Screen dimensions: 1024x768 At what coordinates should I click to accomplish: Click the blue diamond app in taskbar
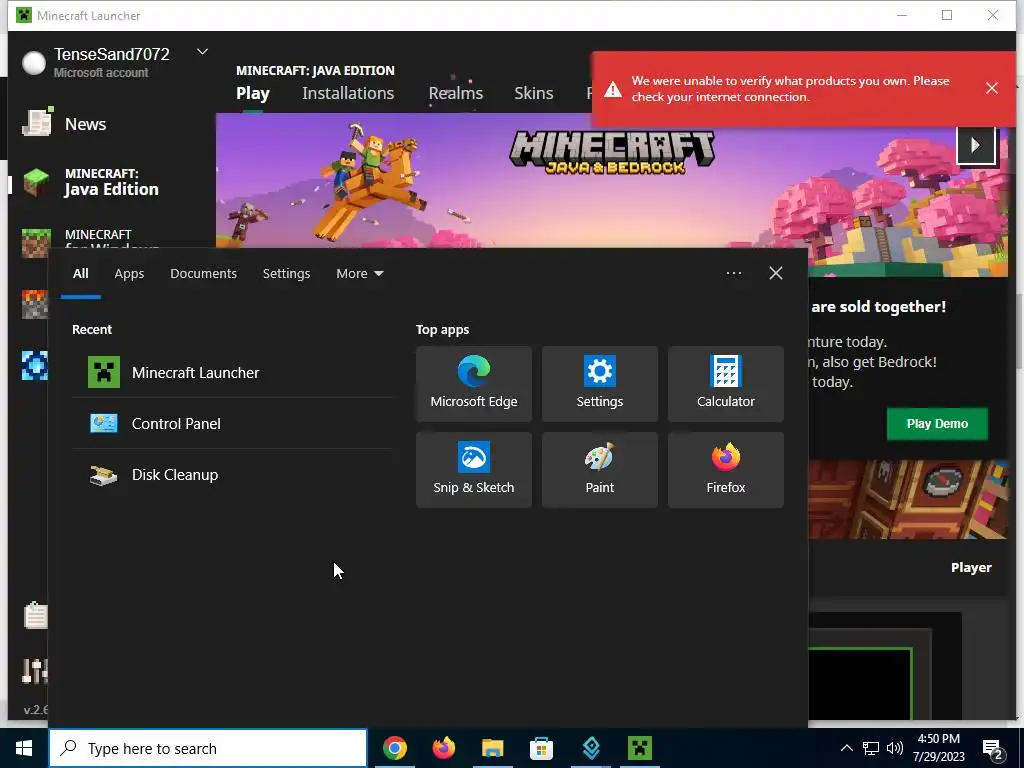click(590, 748)
